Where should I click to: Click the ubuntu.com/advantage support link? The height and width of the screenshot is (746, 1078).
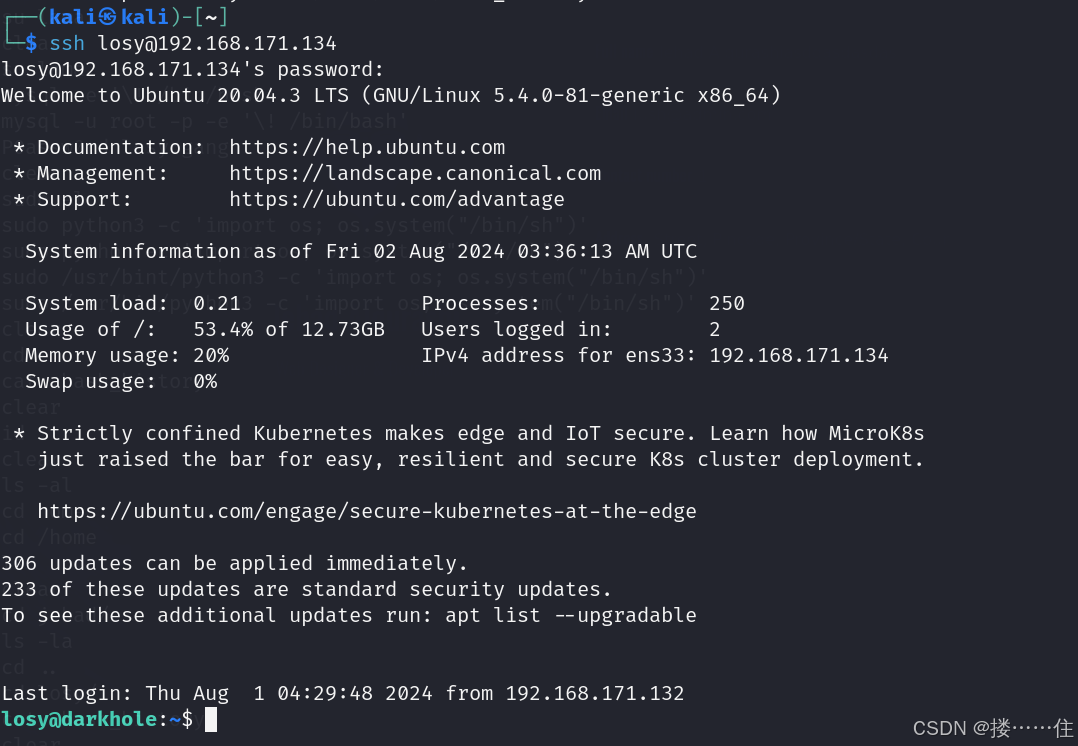[x=397, y=199]
